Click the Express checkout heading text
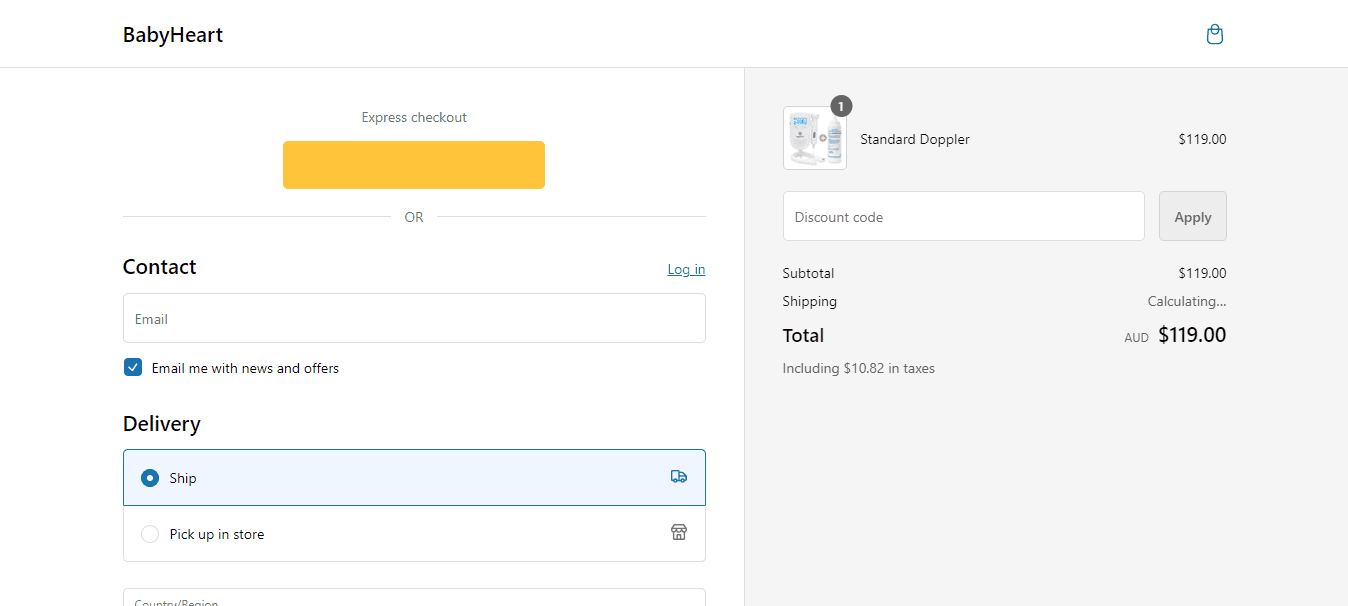This screenshot has height=606, width=1348. (x=414, y=117)
